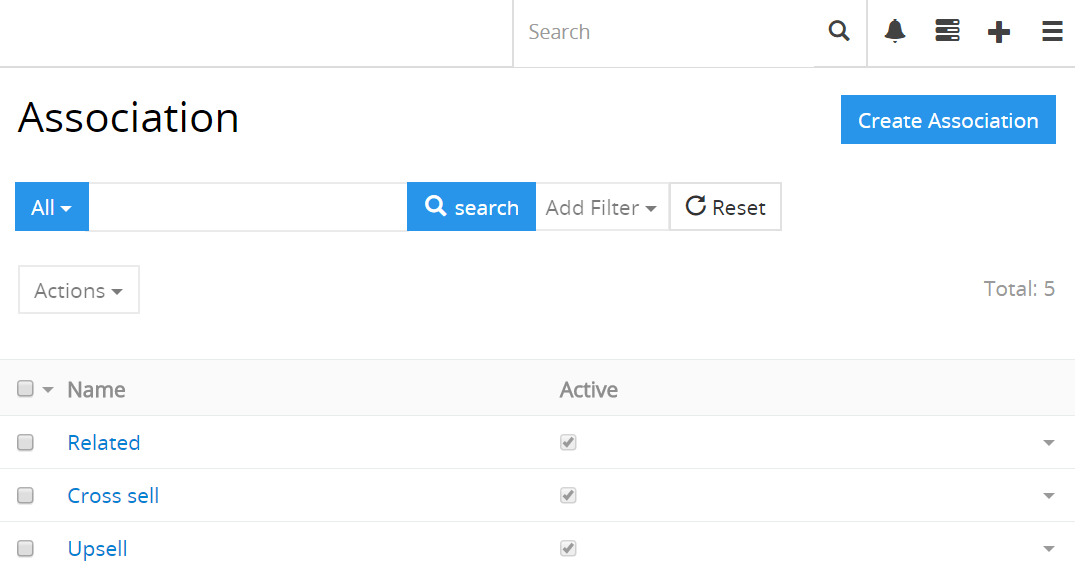Click the search button below the title

pos(471,207)
